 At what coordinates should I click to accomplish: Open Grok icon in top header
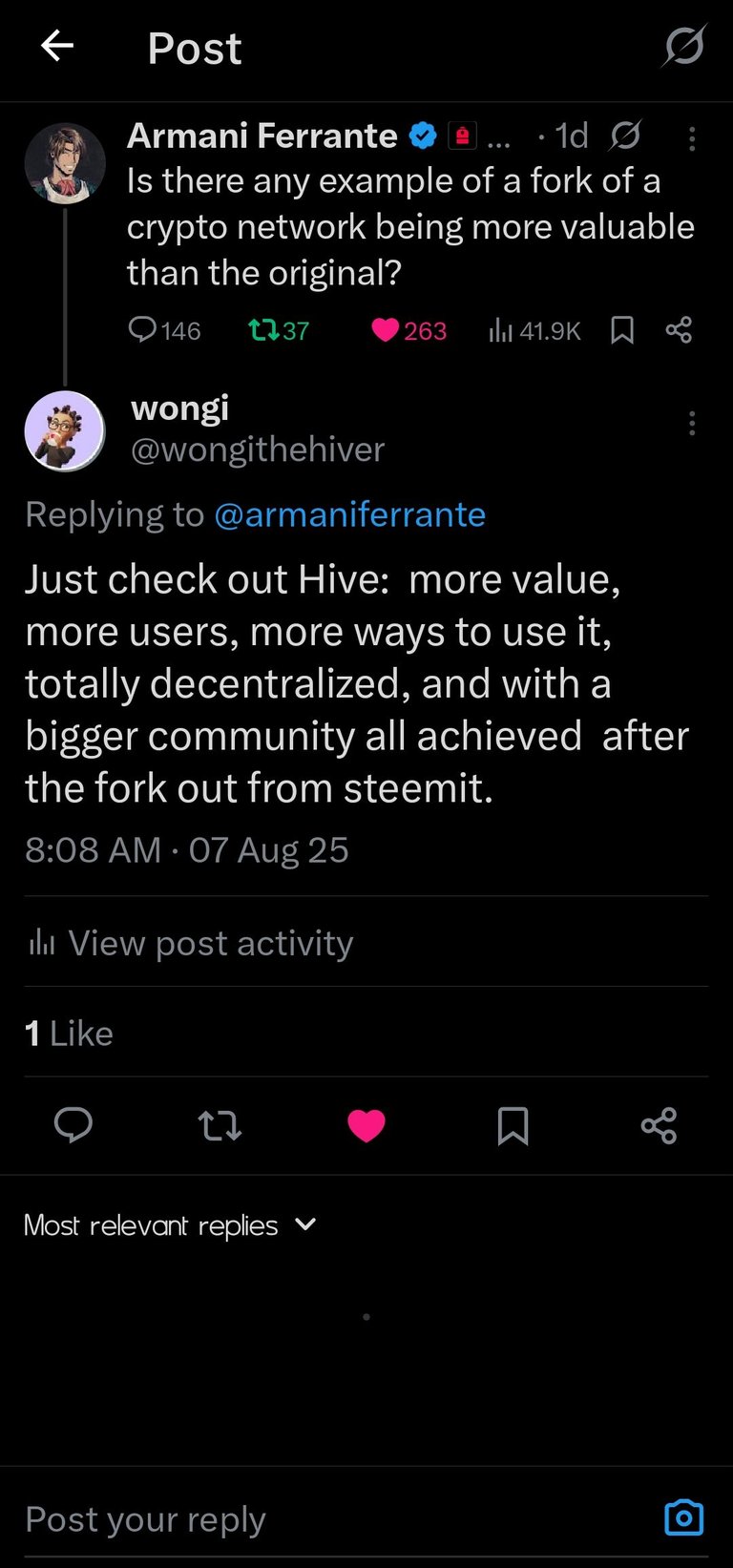(684, 46)
